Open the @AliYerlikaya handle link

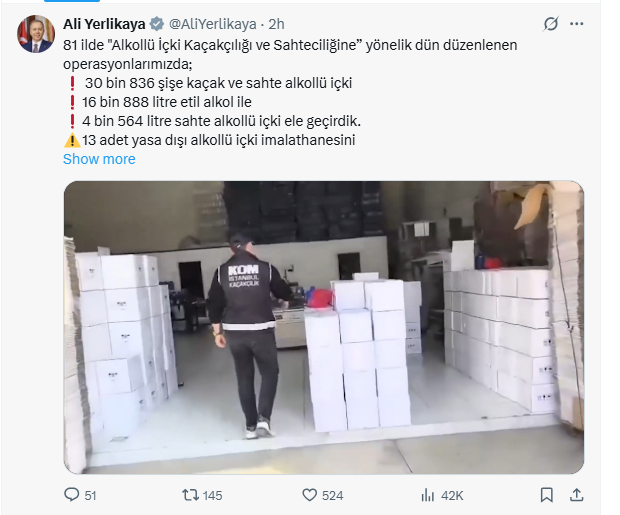213,24
